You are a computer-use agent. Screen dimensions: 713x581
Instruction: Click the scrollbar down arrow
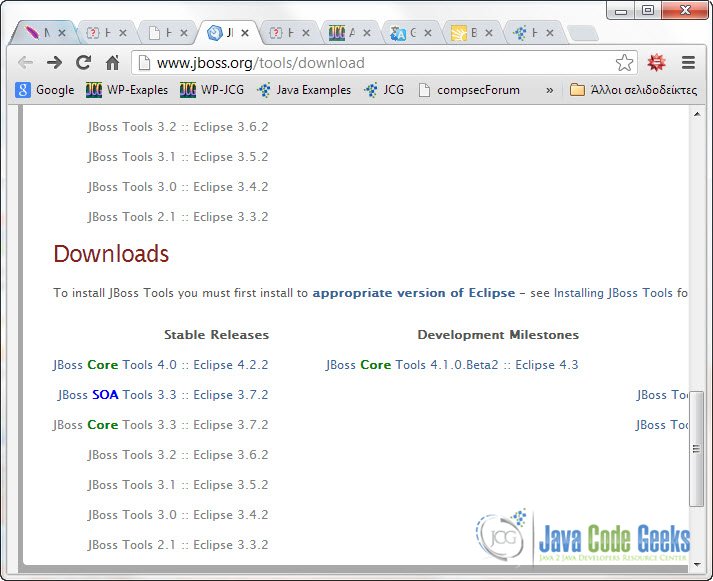[697, 565]
